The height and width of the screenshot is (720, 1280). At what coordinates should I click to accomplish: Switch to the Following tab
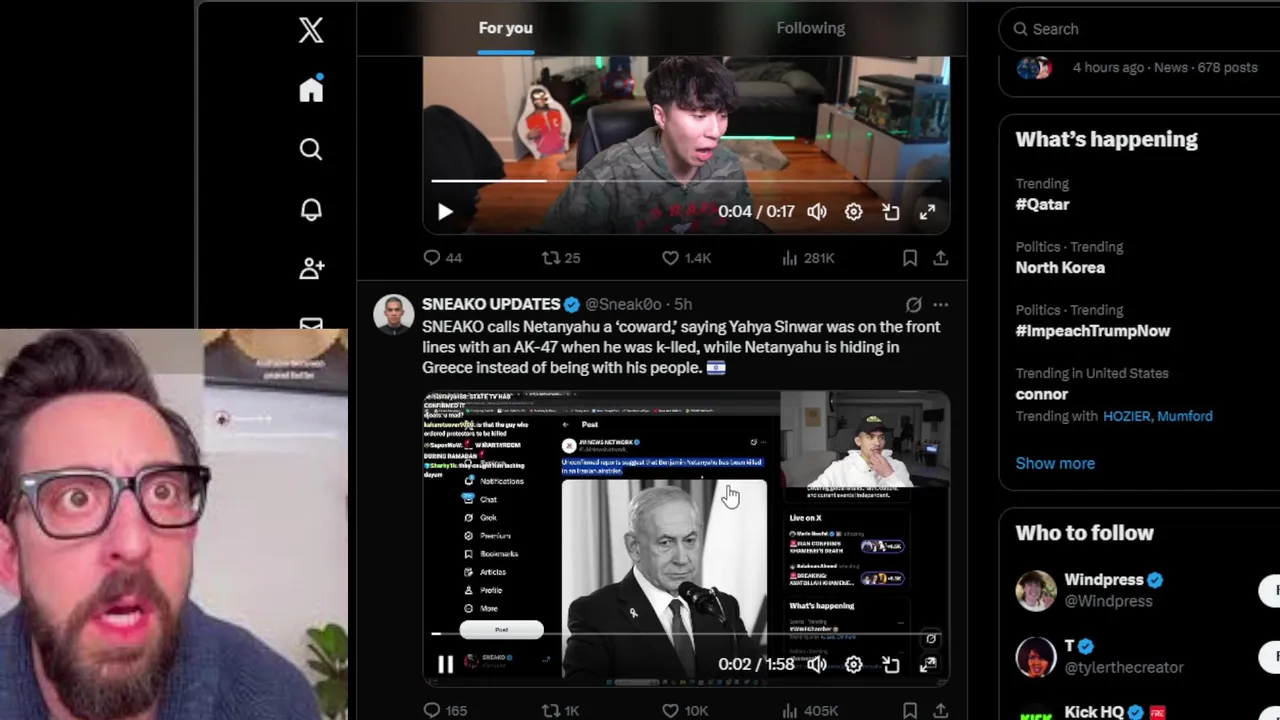[811, 28]
